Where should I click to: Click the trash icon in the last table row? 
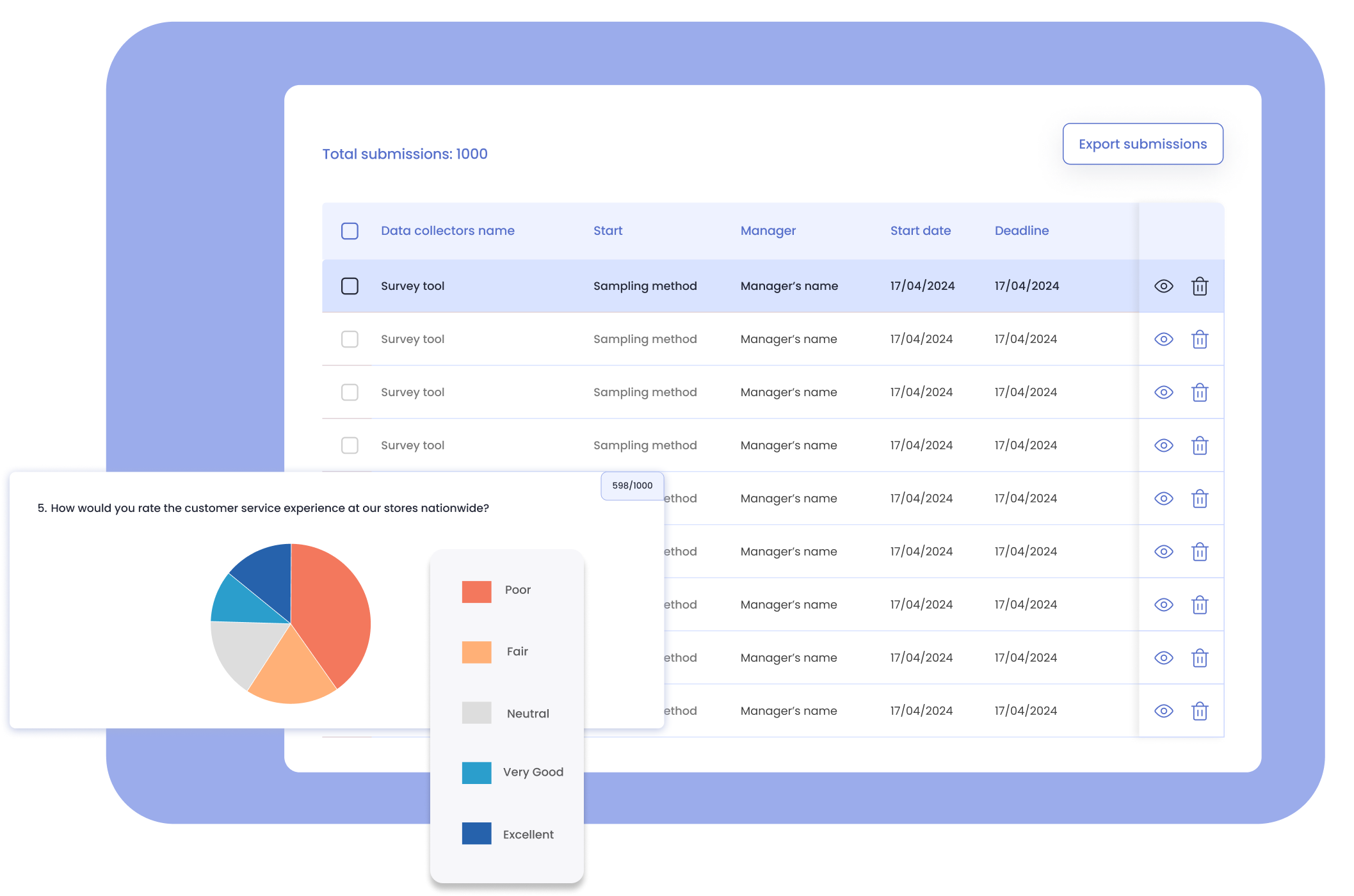pos(1199,711)
